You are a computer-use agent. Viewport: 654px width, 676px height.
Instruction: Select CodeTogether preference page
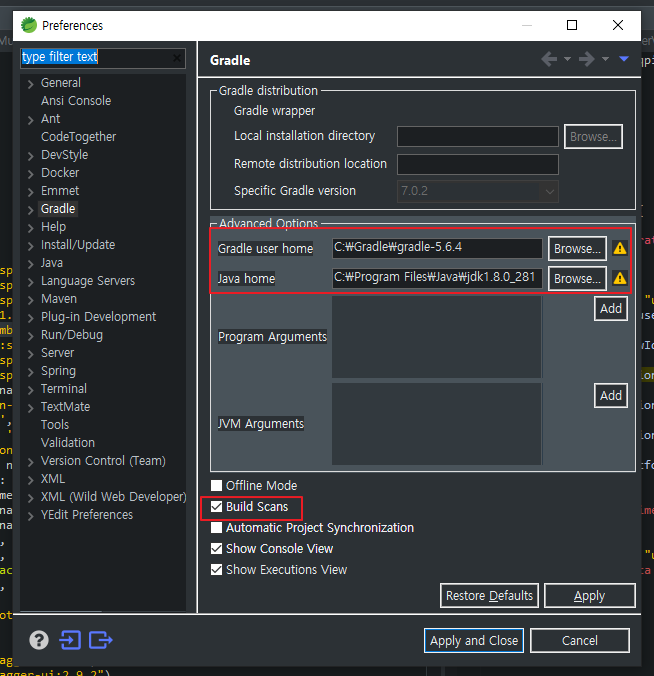(78, 137)
